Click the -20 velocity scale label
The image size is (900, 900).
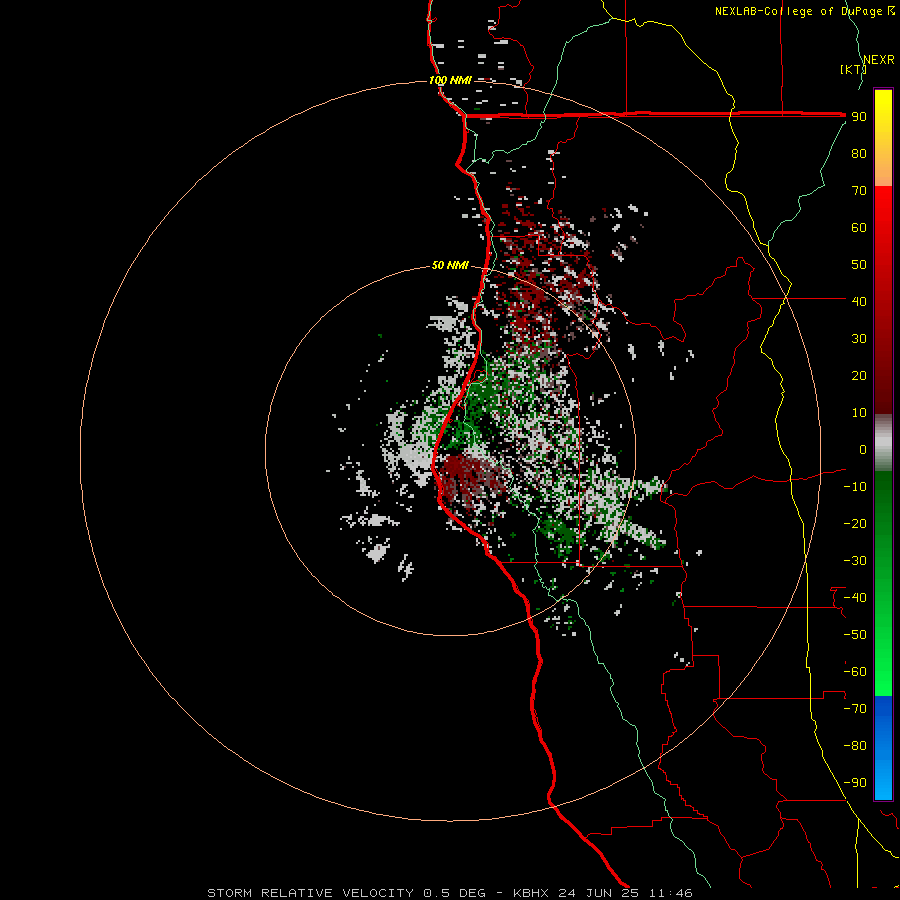tap(855, 523)
